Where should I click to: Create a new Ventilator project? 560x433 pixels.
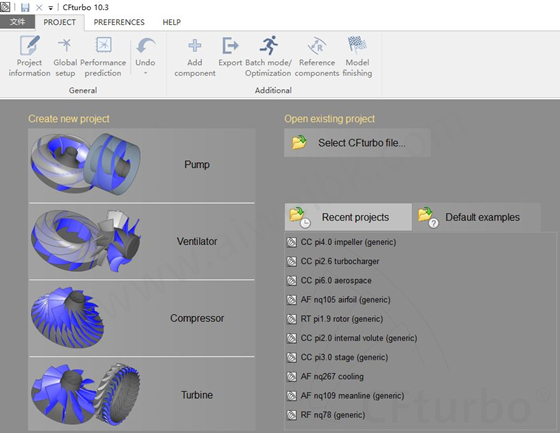coord(142,242)
